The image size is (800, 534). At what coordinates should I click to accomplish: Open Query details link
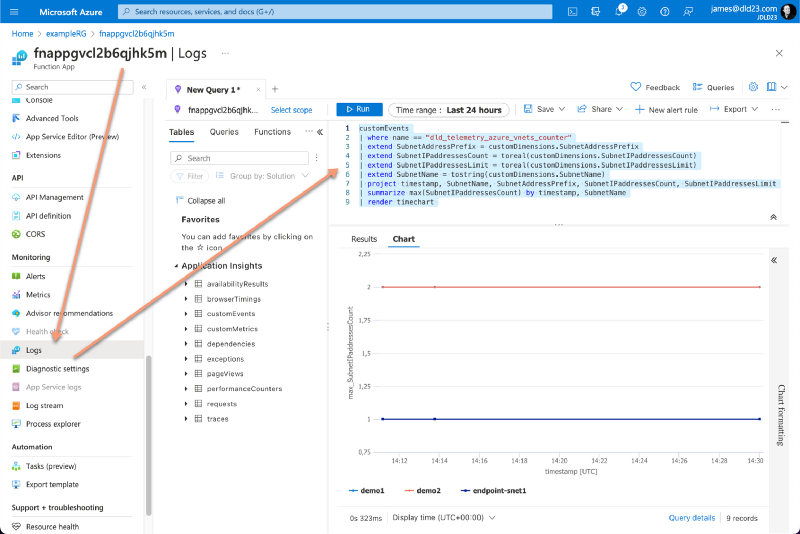point(692,518)
